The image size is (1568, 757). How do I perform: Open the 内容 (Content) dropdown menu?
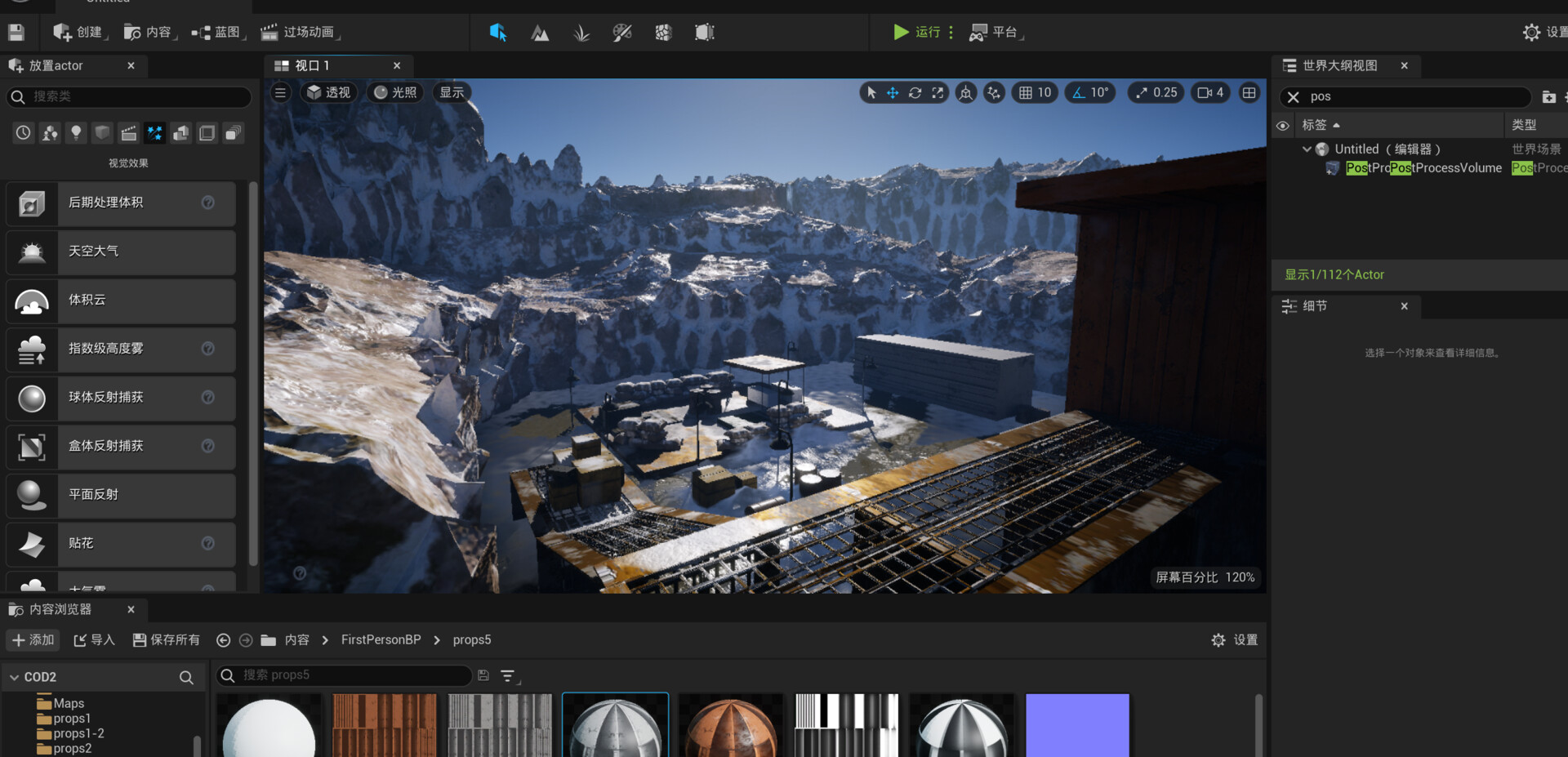coord(150,32)
